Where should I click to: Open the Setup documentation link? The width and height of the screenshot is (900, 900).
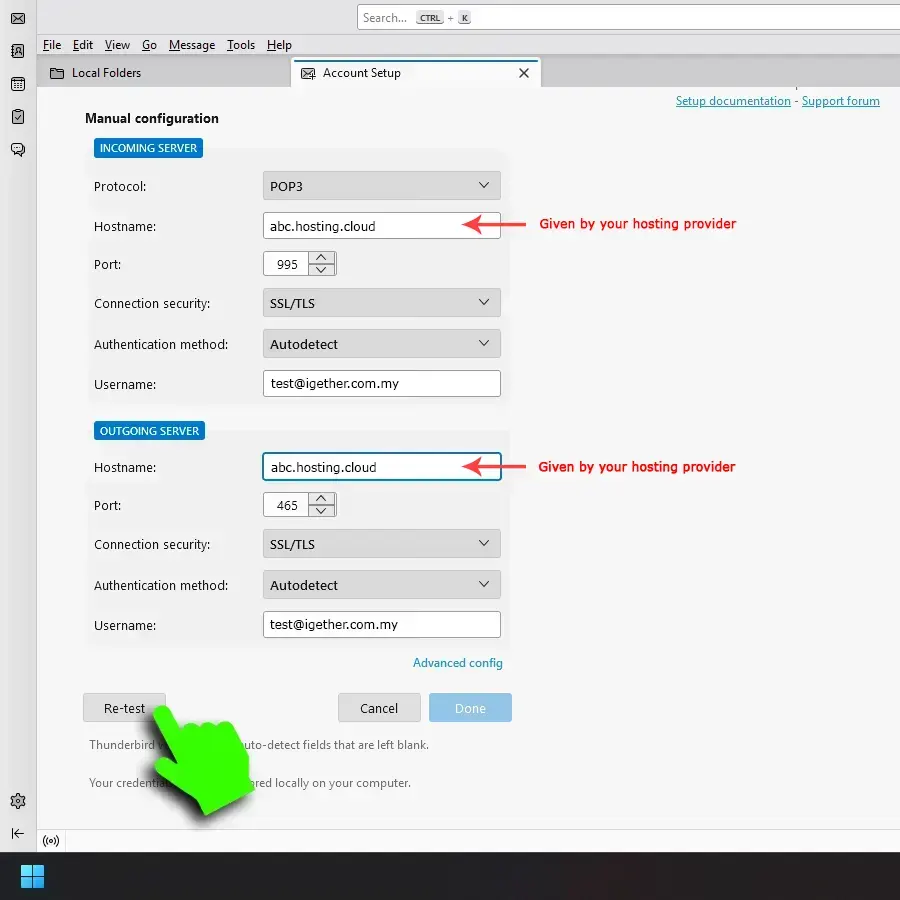pos(732,101)
